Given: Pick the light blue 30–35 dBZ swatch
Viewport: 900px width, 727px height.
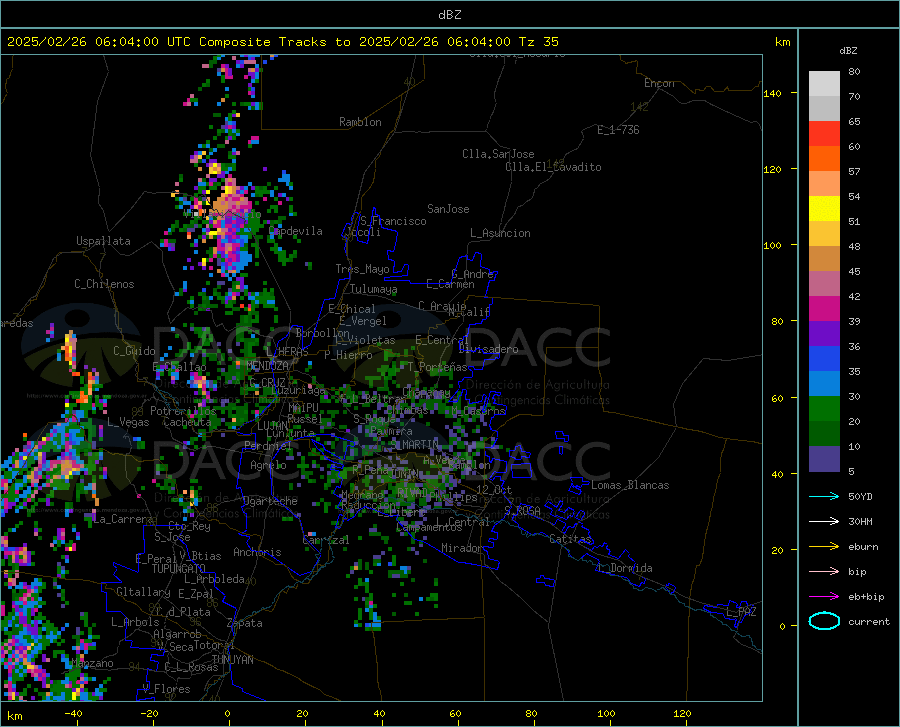Looking at the screenshot, I should coord(824,384).
